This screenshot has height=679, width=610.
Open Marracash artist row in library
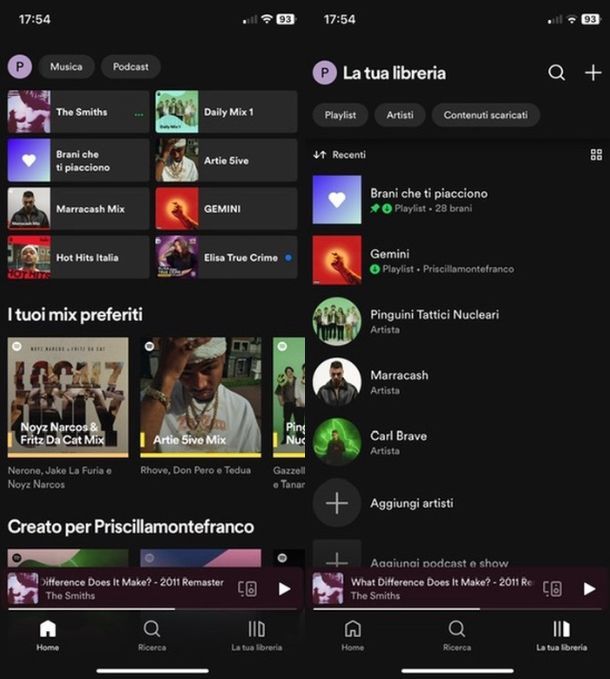click(457, 382)
